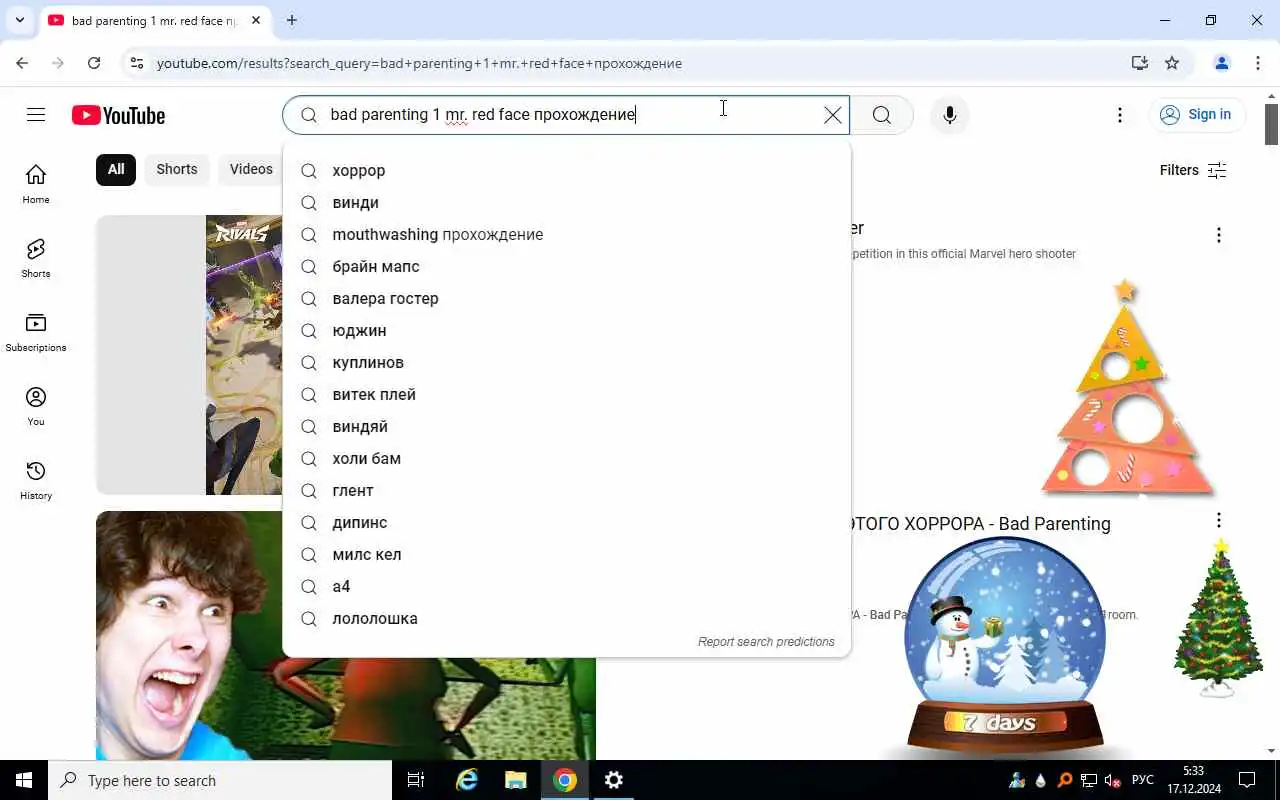Go back with browser back arrow
1280x800 pixels.
[22, 63]
